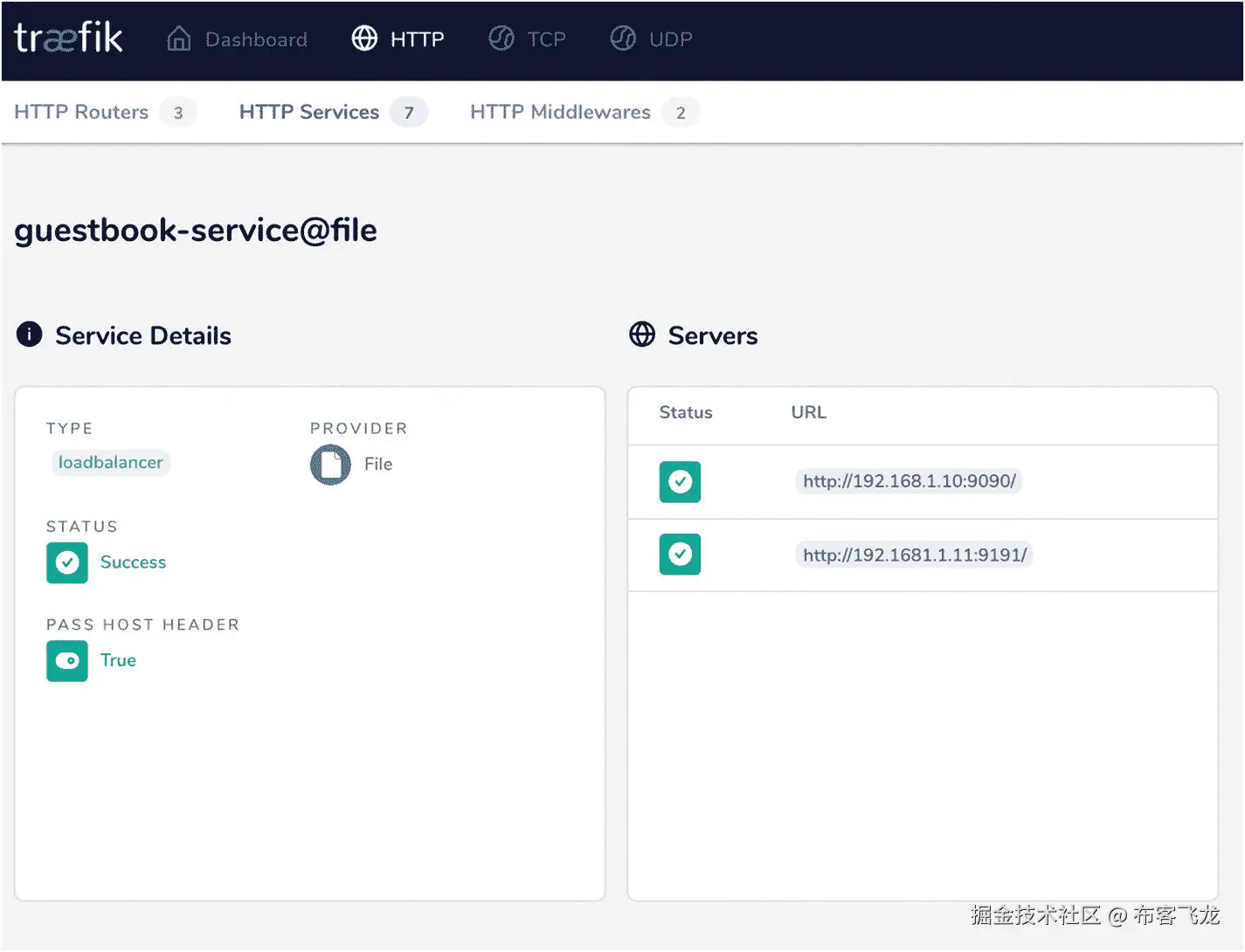Click the TCP navigation icon
Image resolution: width=1245 pixels, height=952 pixels.
[501, 38]
